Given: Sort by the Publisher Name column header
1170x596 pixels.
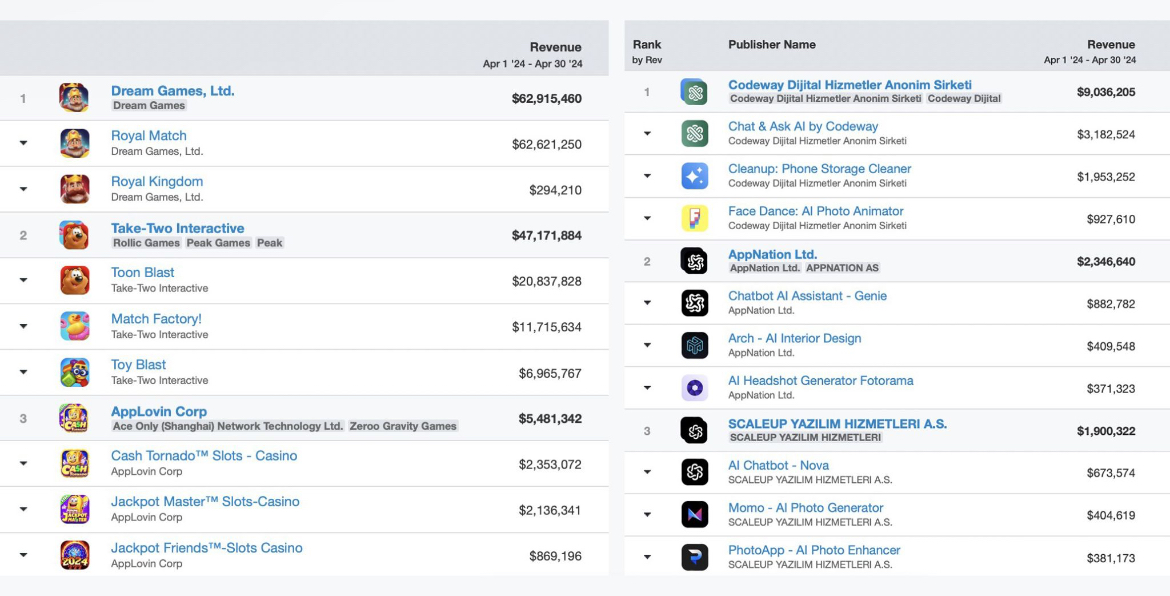Looking at the screenshot, I should [772, 45].
